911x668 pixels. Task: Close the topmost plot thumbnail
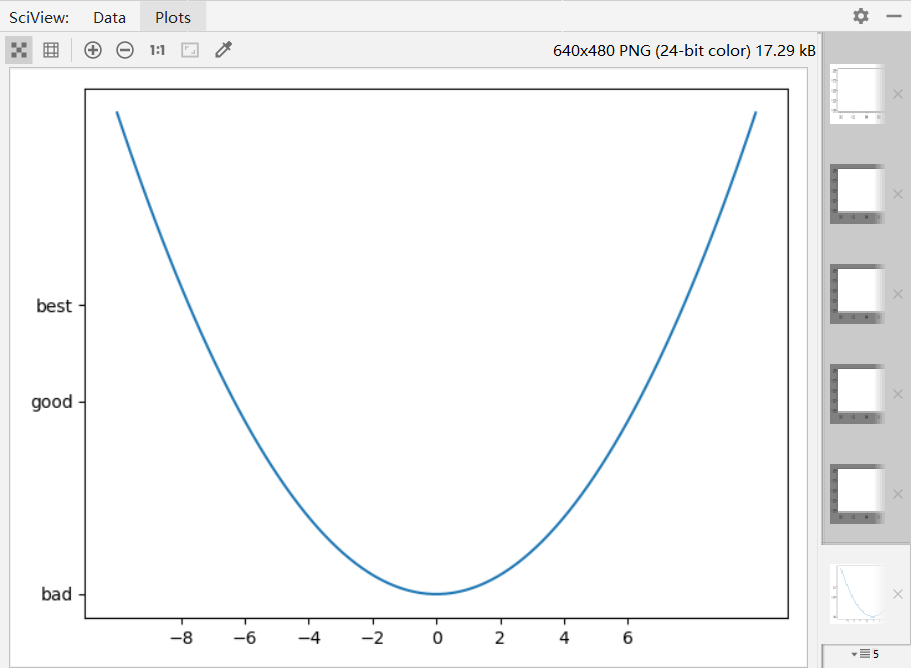[x=897, y=93]
